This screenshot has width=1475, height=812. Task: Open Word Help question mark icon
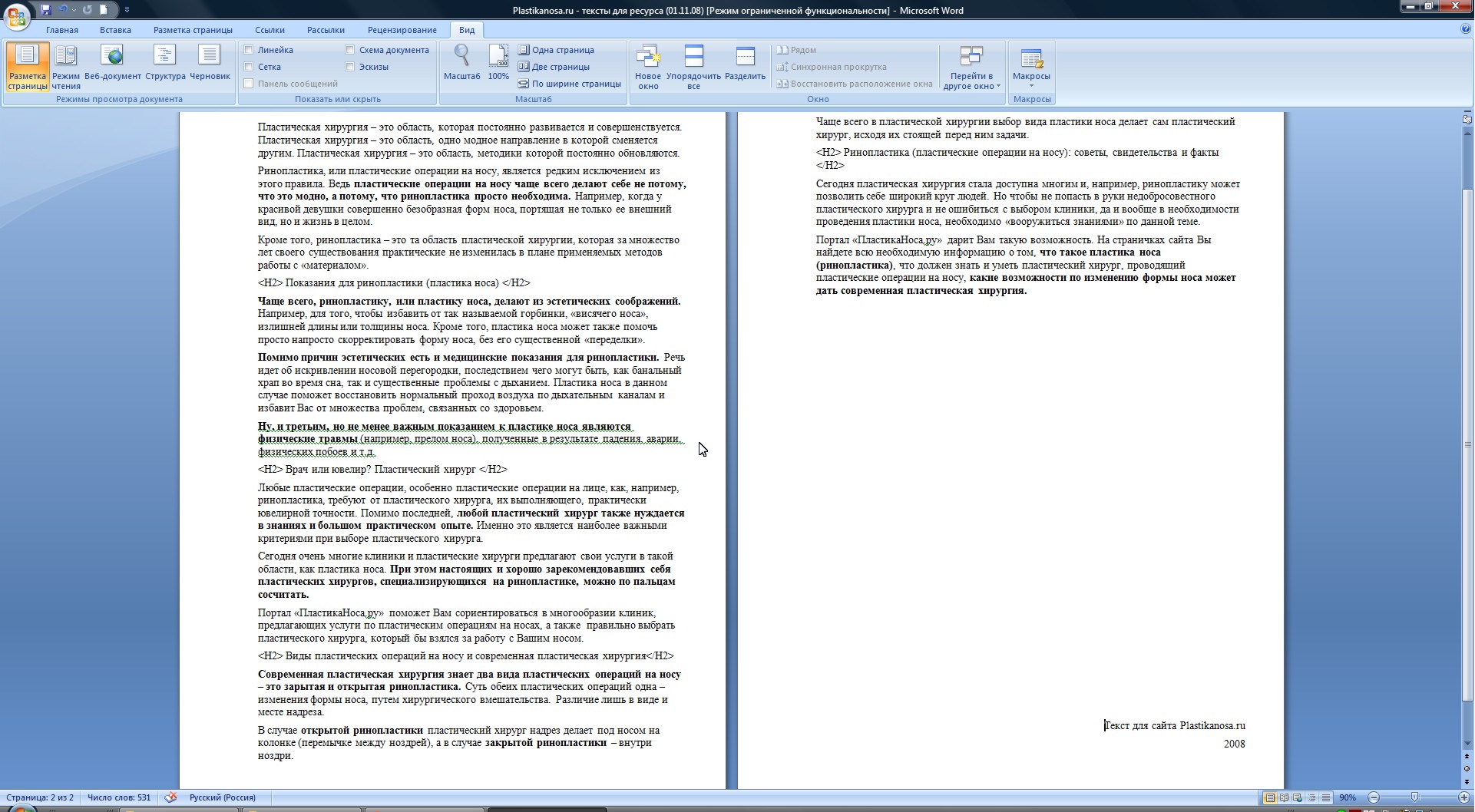coord(1466,29)
